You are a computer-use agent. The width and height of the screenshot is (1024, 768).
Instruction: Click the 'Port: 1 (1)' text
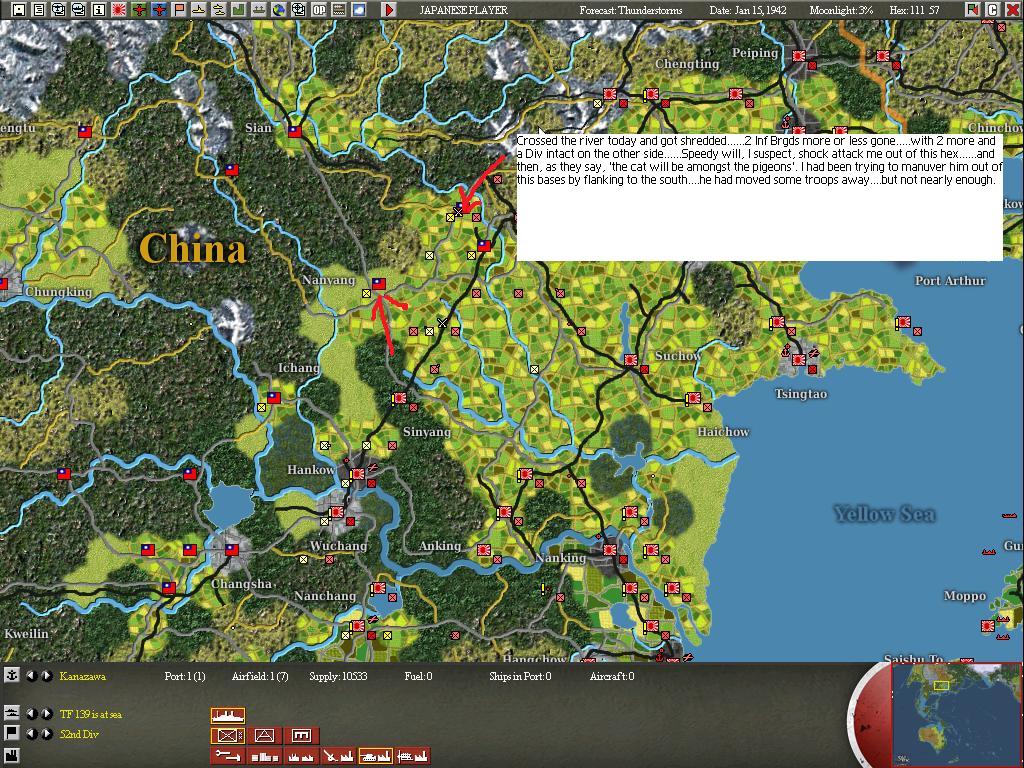185,676
